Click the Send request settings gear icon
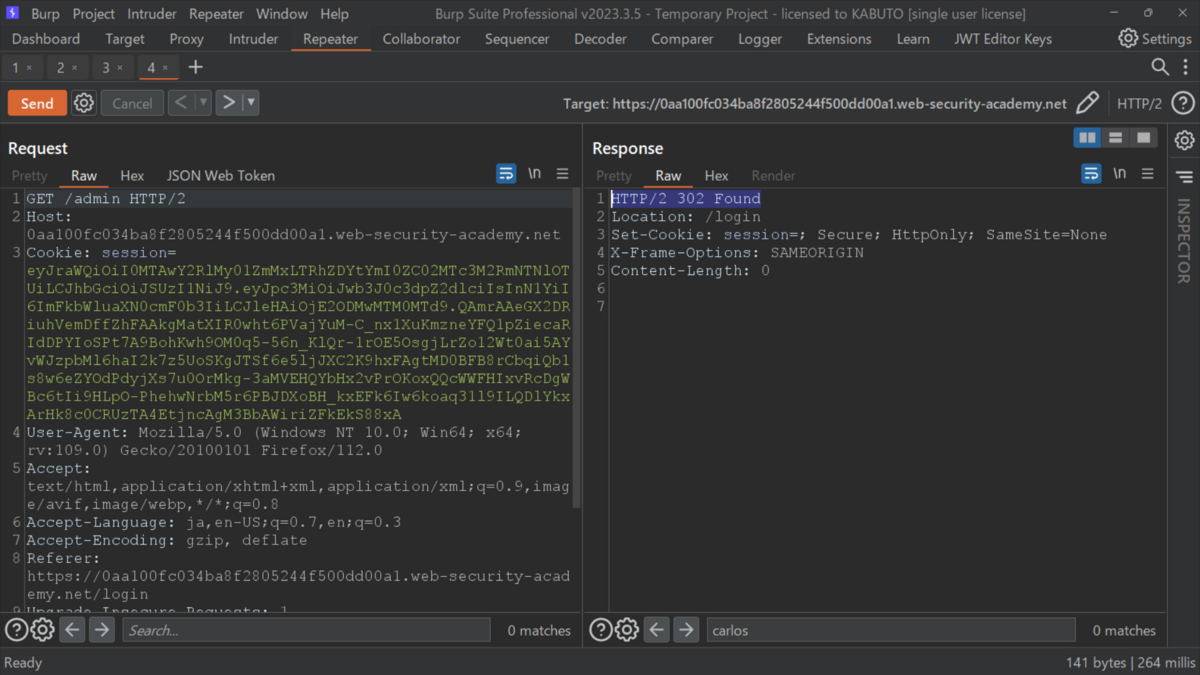 click(84, 103)
